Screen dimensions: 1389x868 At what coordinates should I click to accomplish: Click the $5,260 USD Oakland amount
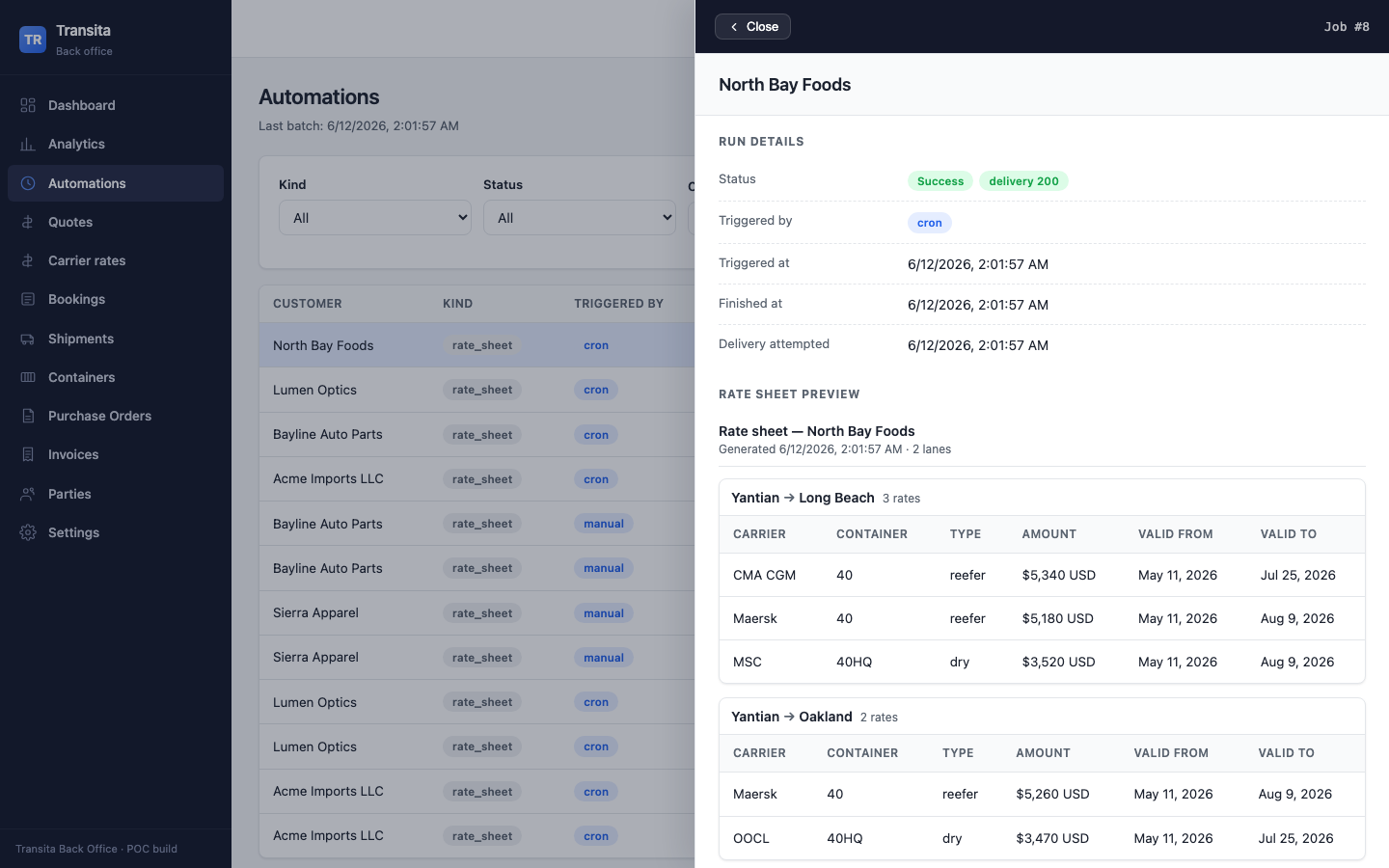1052,794
